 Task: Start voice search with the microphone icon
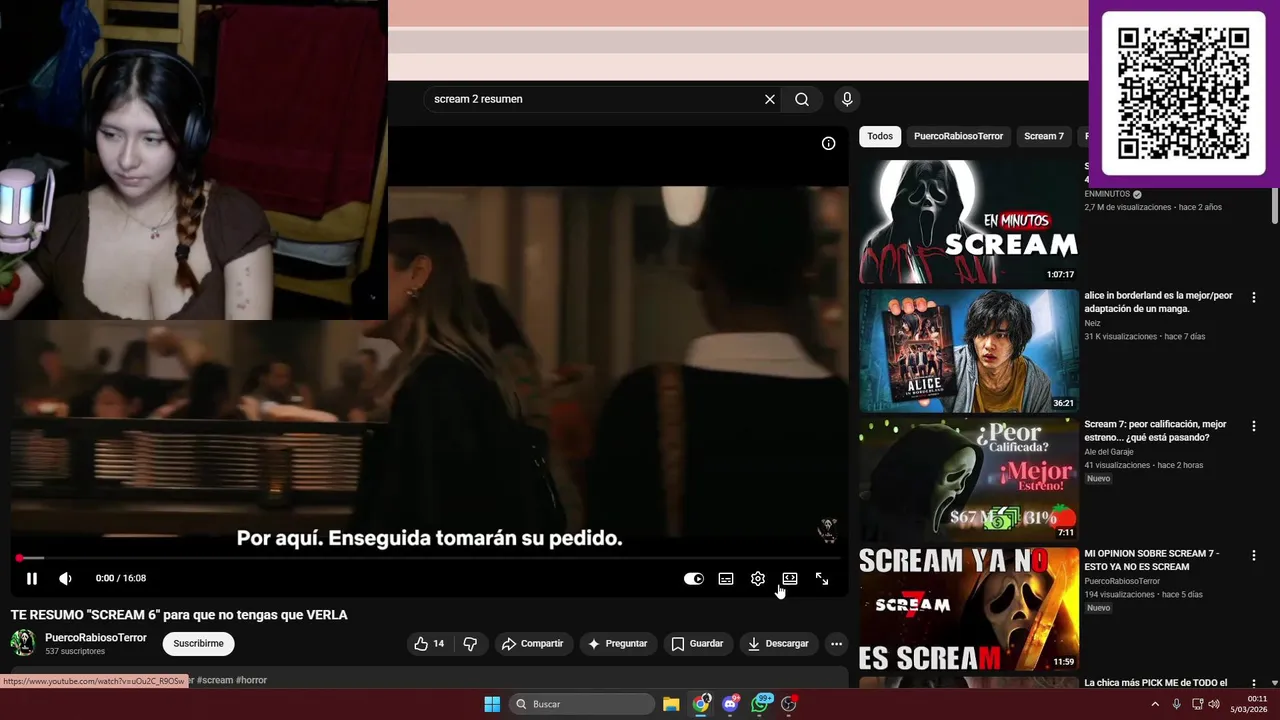click(x=847, y=99)
